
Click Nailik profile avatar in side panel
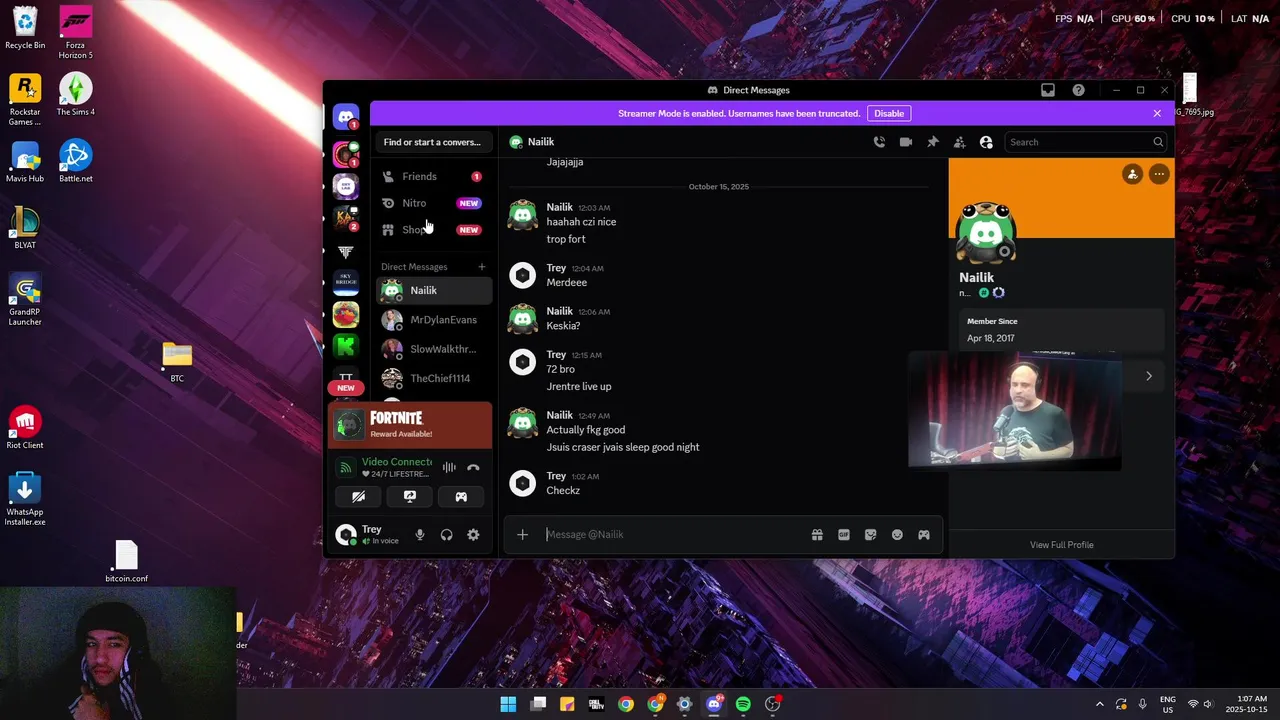[x=986, y=233]
